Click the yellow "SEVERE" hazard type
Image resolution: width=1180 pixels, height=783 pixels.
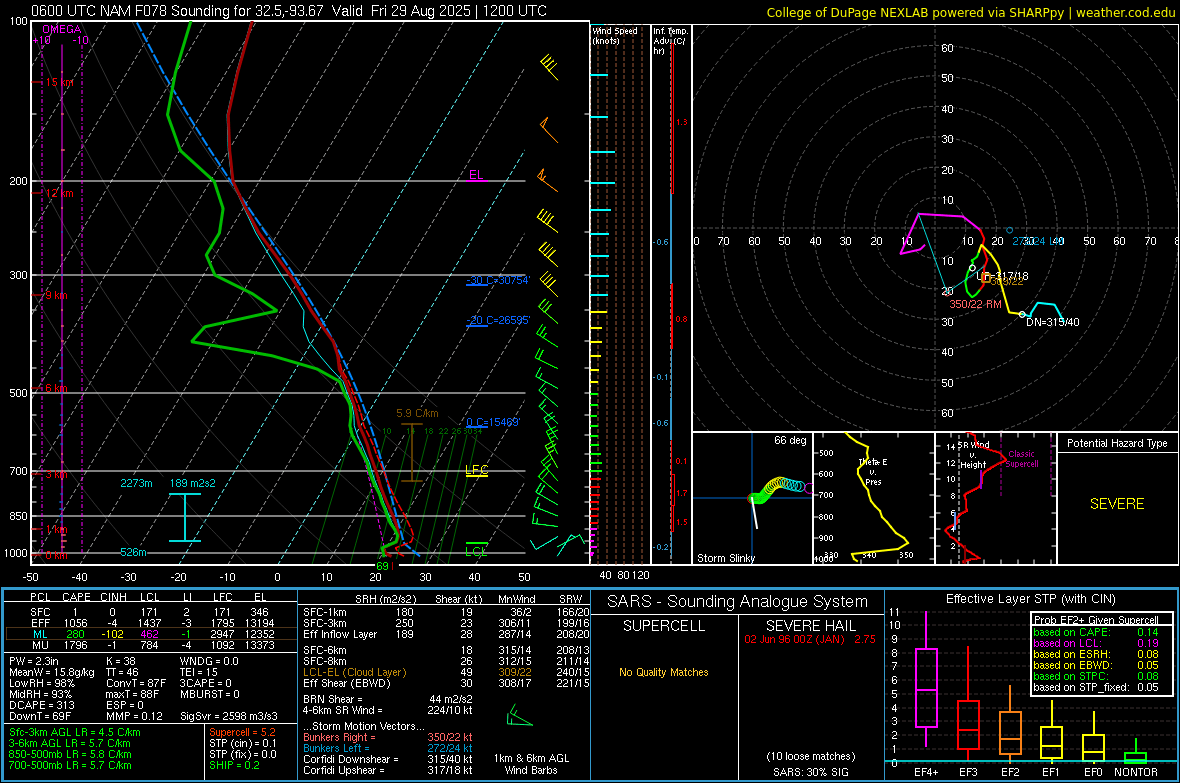pos(1117,504)
